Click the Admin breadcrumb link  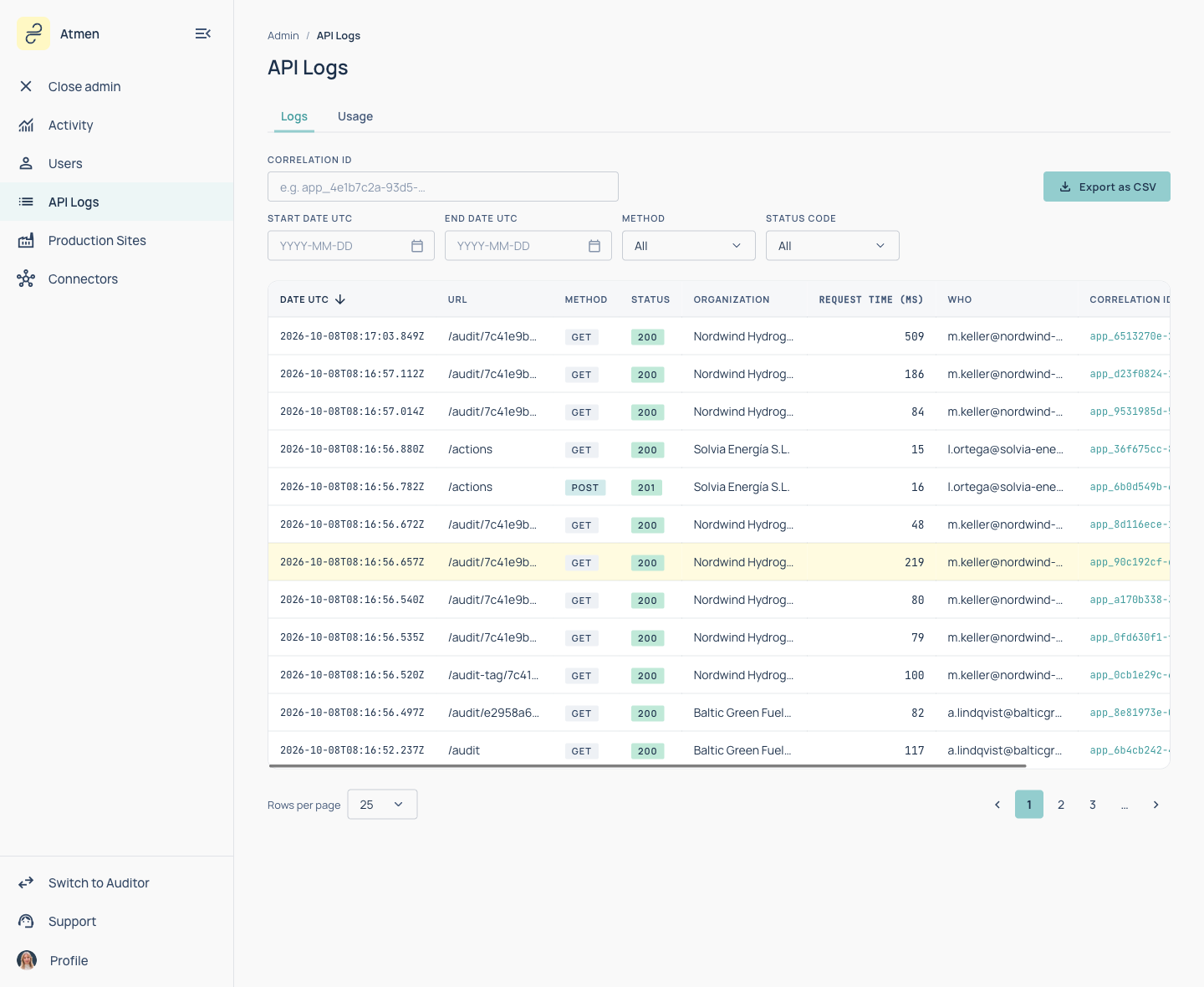tap(283, 36)
